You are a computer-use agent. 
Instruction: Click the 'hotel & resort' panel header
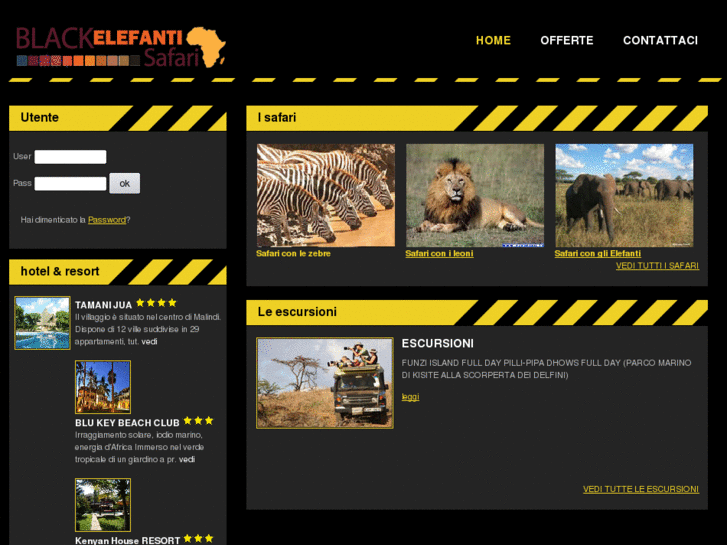pos(118,272)
